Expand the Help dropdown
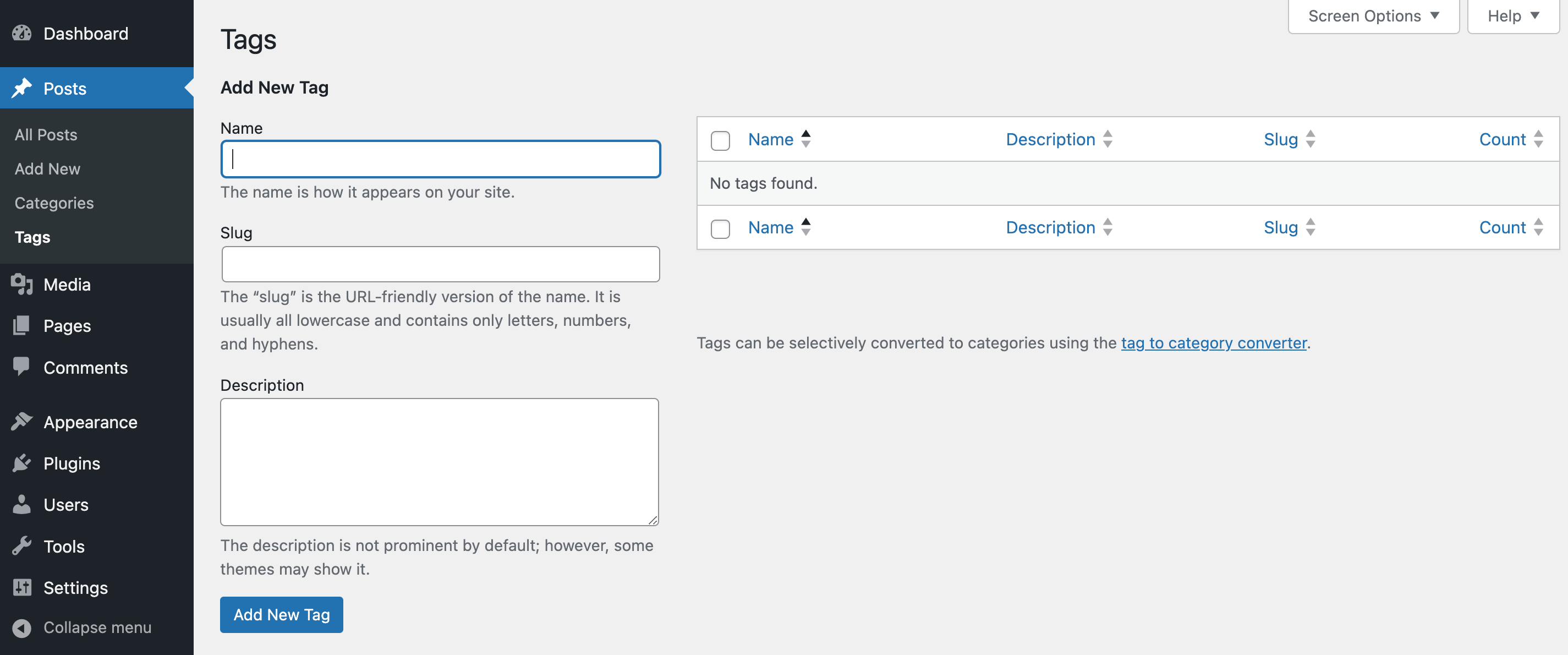 tap(1512, 15)
